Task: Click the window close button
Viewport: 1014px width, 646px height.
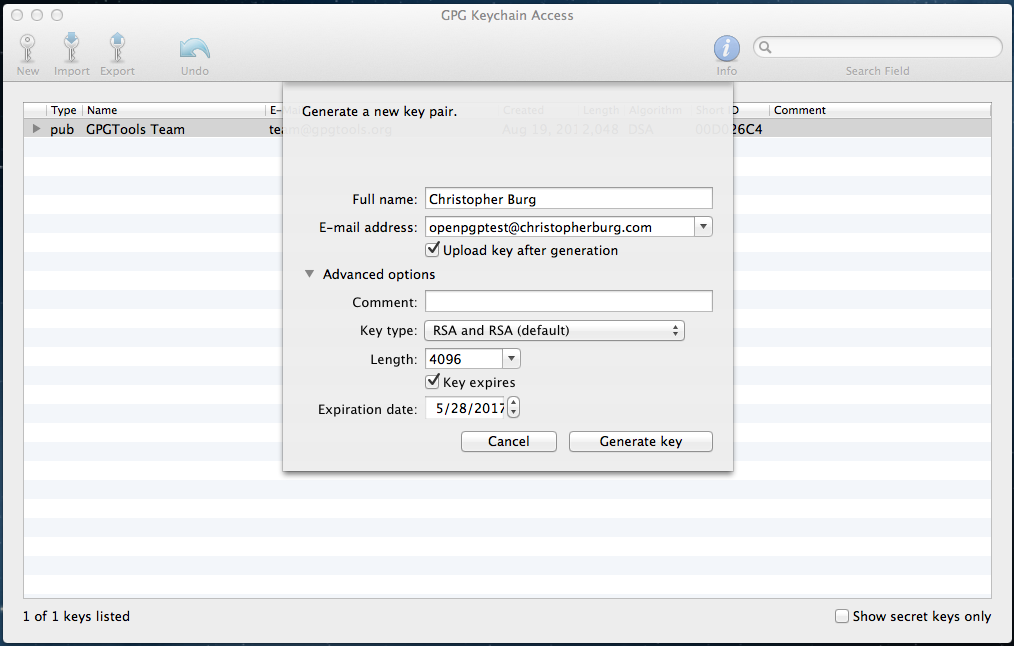Action: pyautogui.click(x=17, y=15)
